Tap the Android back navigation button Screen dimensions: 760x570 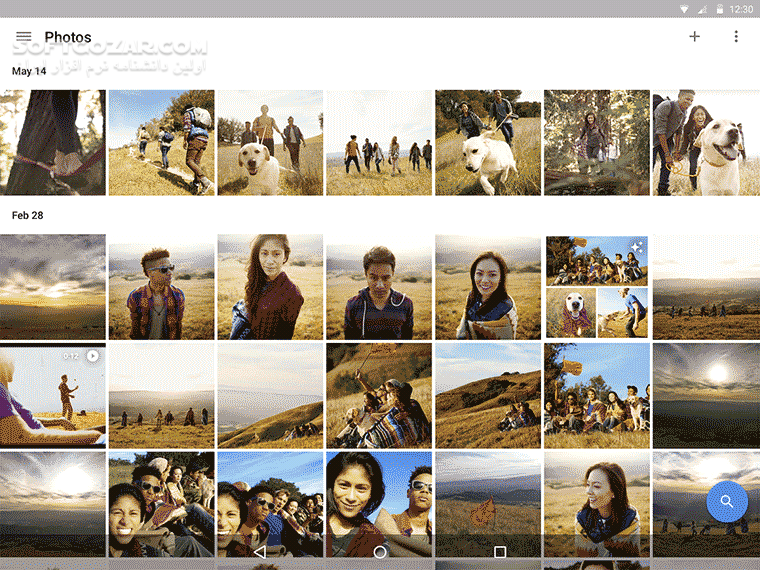[x=260, y=552]
